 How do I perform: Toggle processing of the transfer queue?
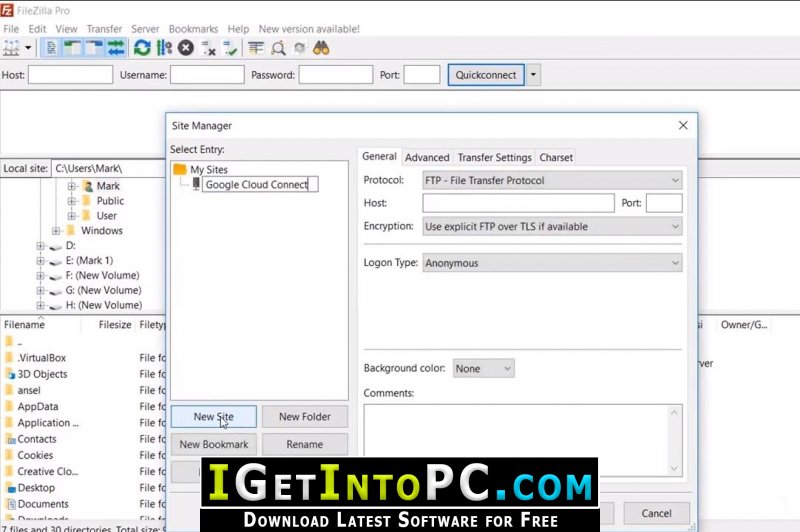coord(164,48)
